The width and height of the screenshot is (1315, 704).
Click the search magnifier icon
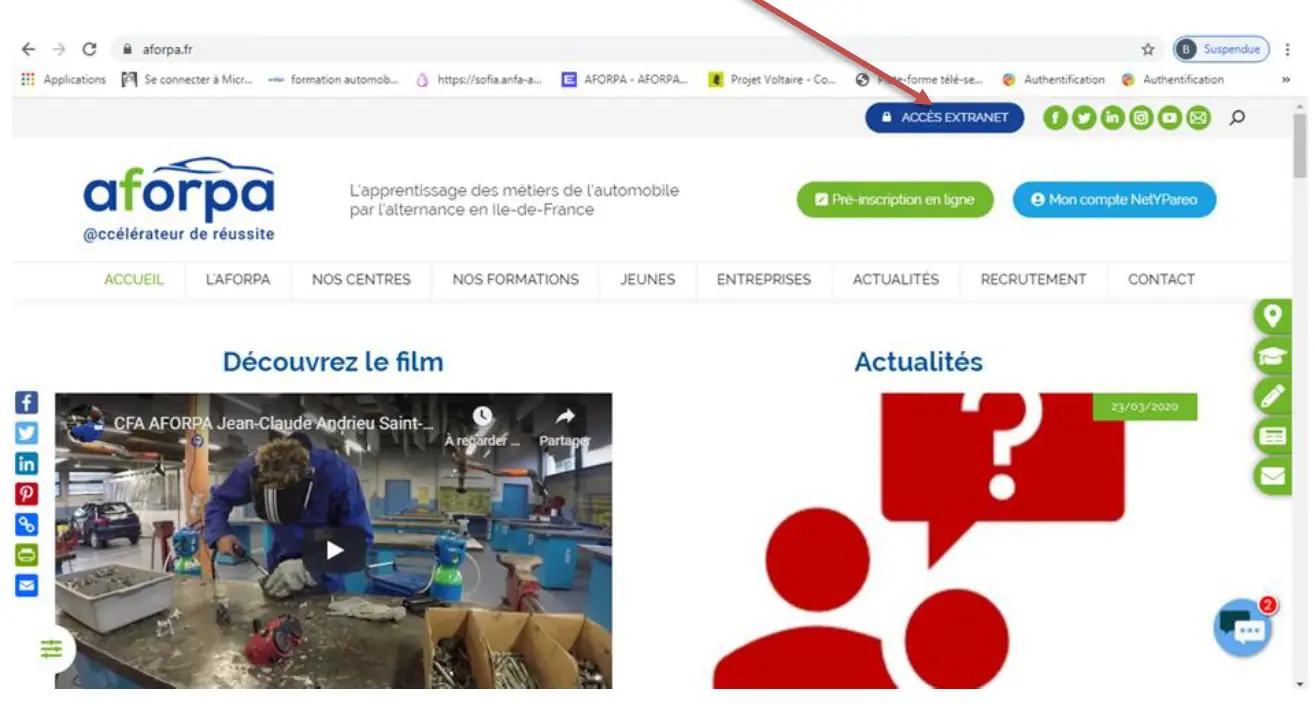point(1237,118)
